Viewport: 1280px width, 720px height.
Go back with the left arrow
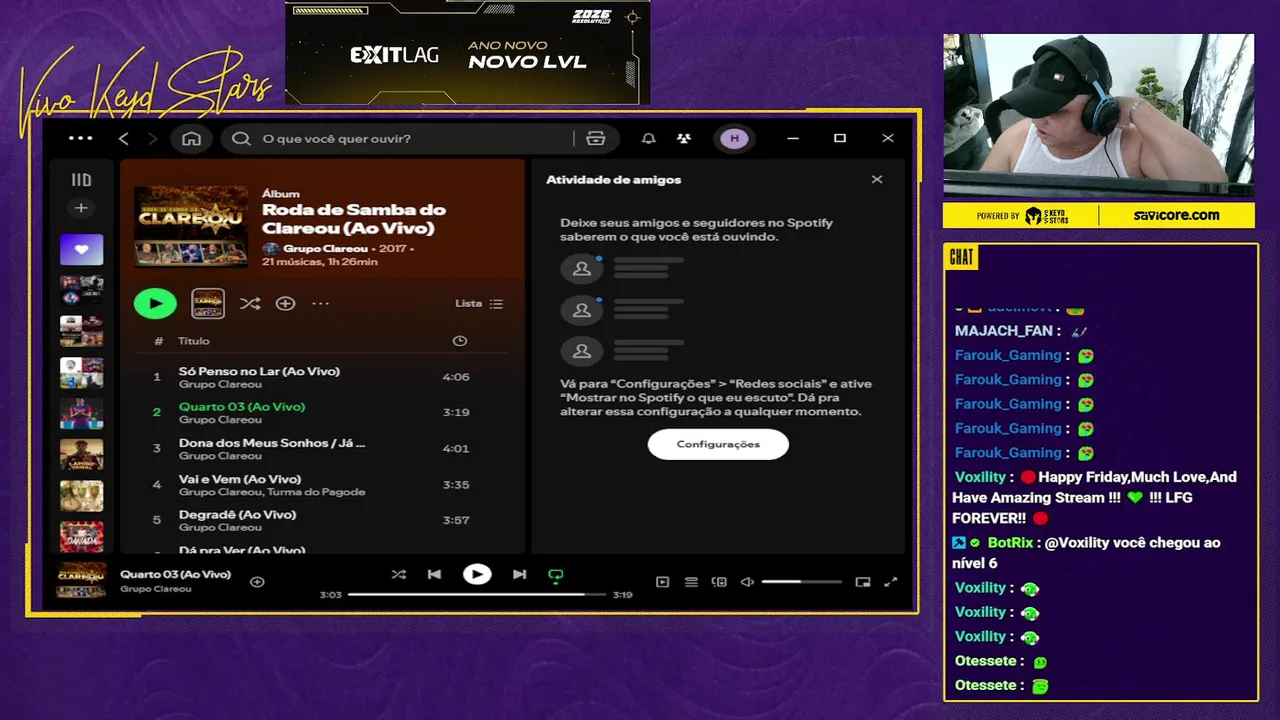click(124, 139)
